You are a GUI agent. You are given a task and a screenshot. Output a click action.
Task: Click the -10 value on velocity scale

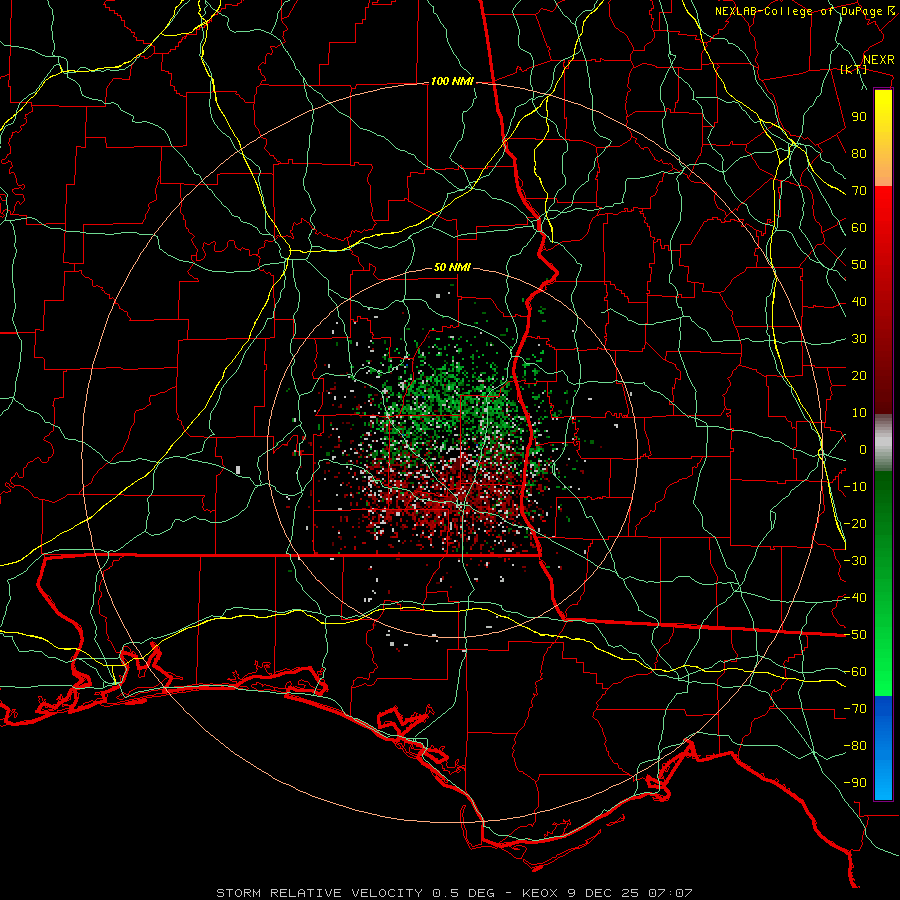click(x=855, y=487)
